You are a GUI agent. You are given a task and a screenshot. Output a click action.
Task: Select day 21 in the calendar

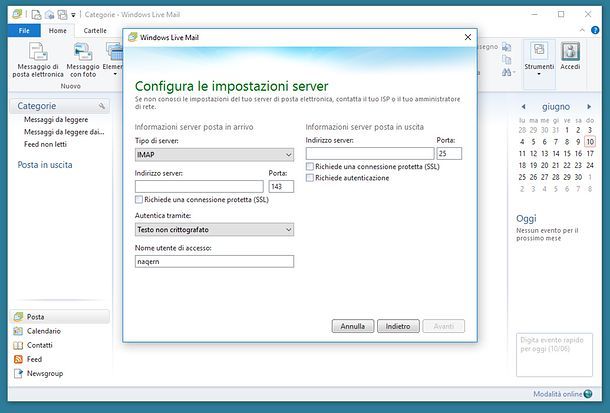click(556, 165)
